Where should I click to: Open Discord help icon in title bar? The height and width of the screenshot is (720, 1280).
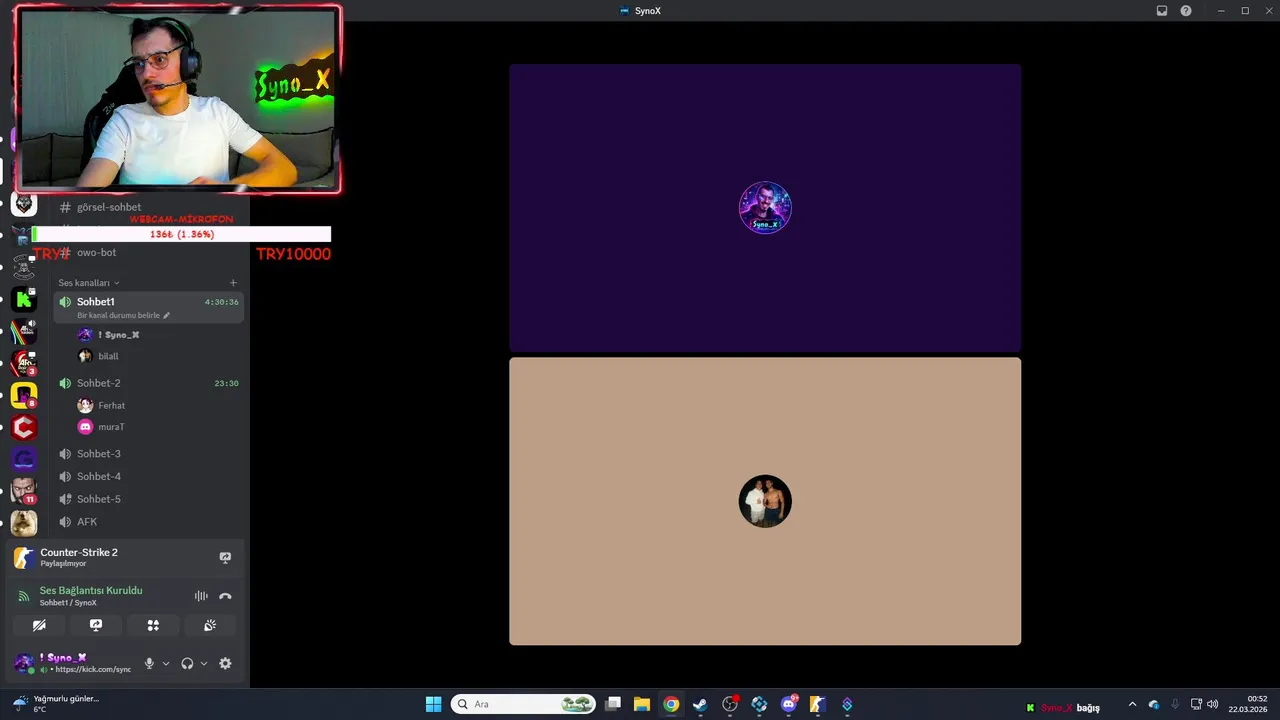point(1186,11)
